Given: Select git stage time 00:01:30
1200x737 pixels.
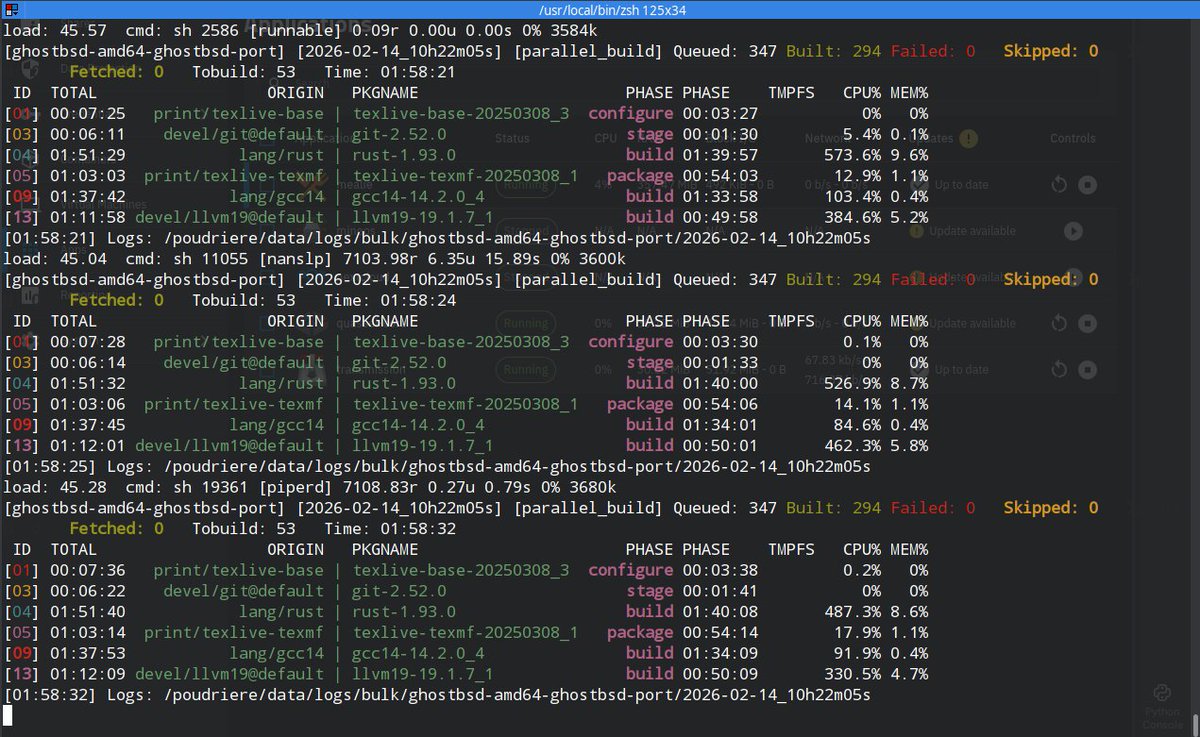Looking at the screenshot, I should pos(720,134).
